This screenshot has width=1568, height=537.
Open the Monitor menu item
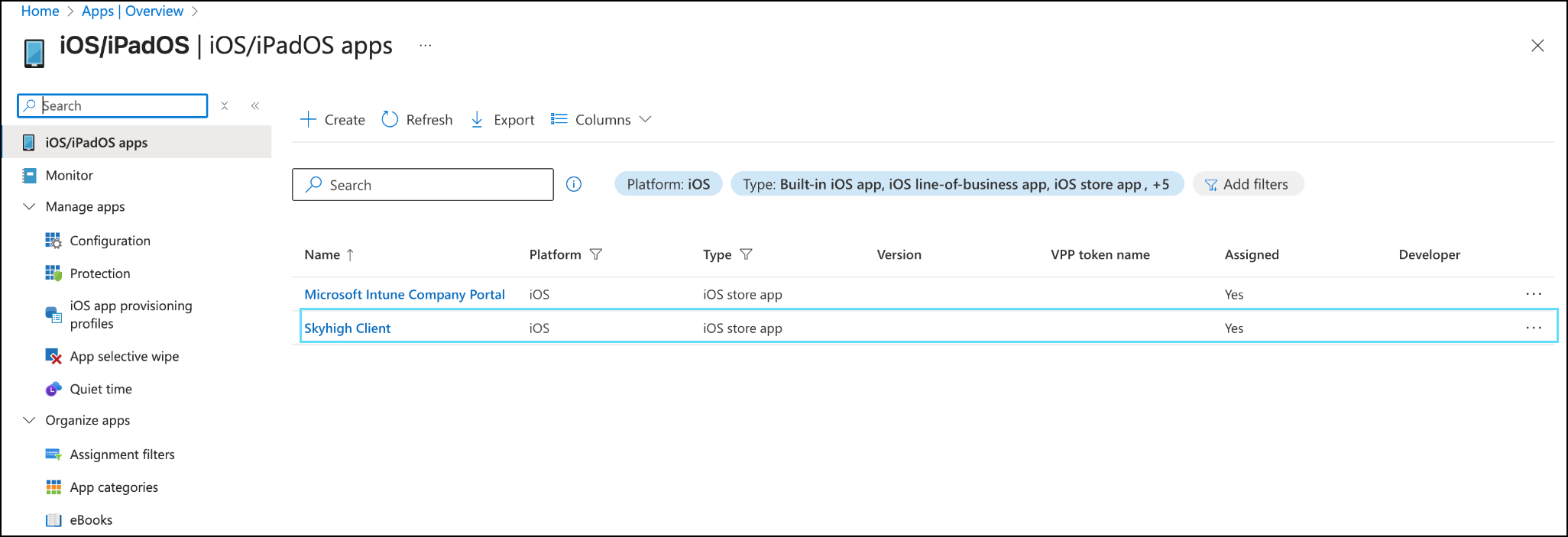pos(69,175)
